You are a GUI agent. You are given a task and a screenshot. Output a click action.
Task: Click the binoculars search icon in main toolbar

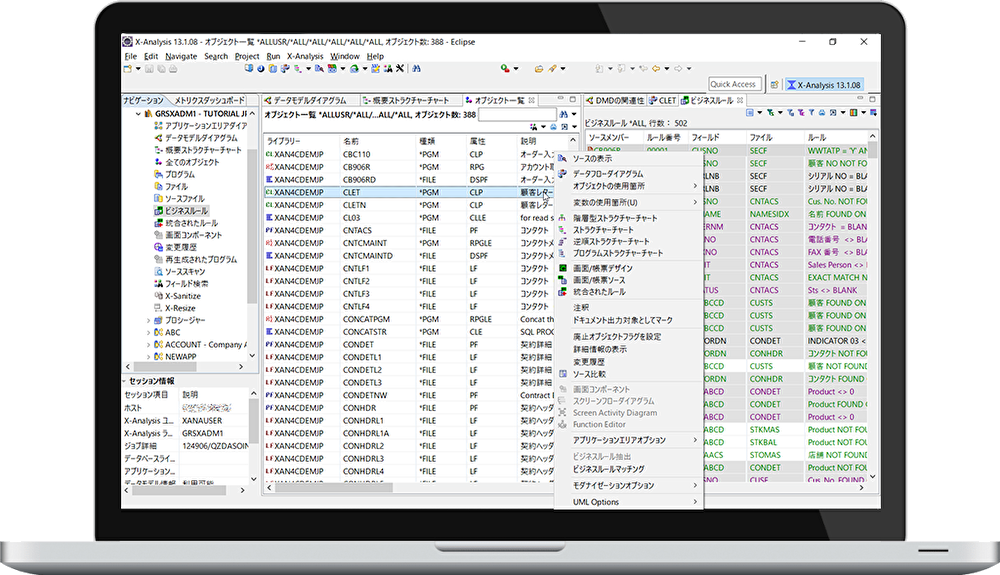pos(416,68)
